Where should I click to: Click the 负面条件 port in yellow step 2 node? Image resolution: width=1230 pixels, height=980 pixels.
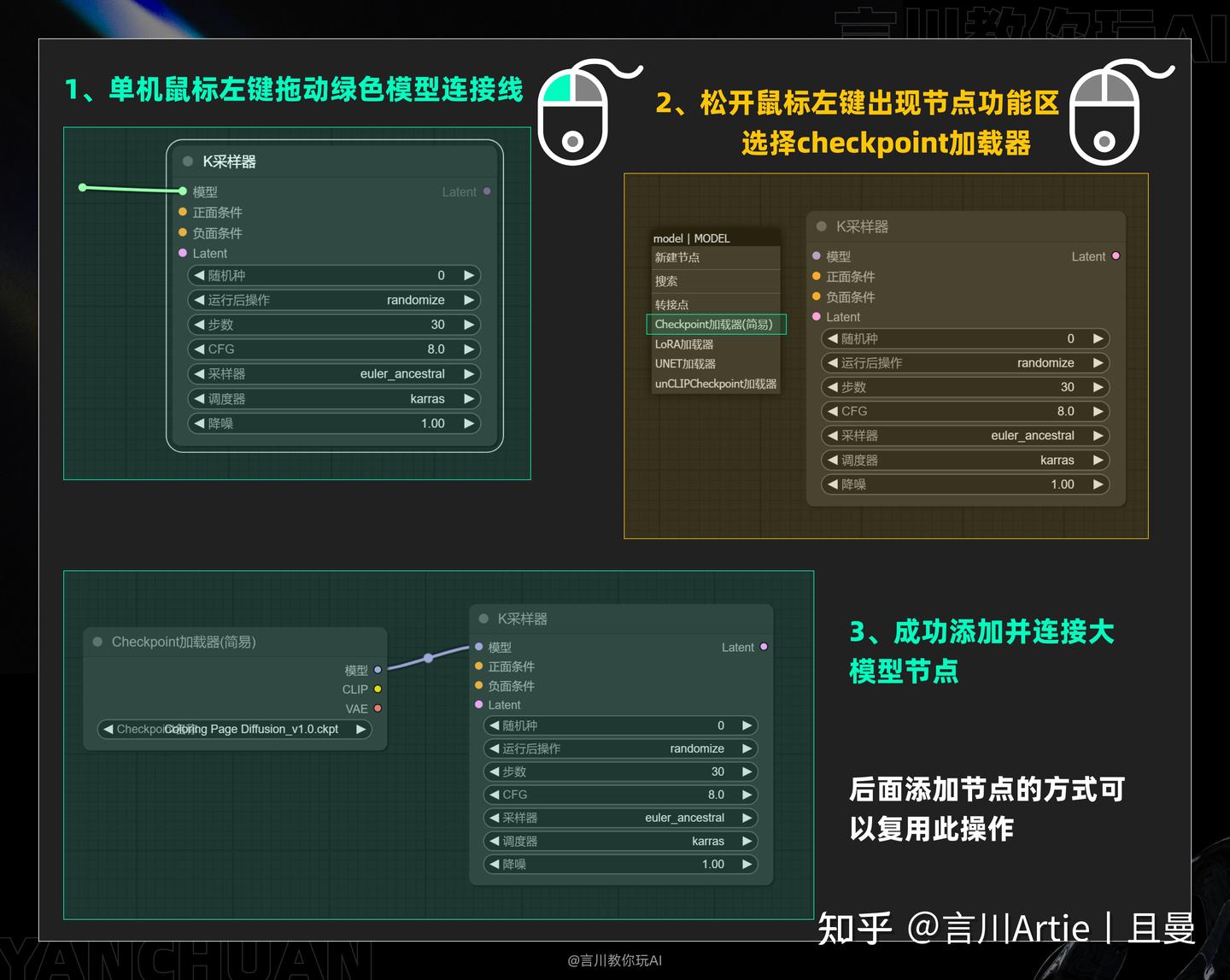tap(817, 296)
